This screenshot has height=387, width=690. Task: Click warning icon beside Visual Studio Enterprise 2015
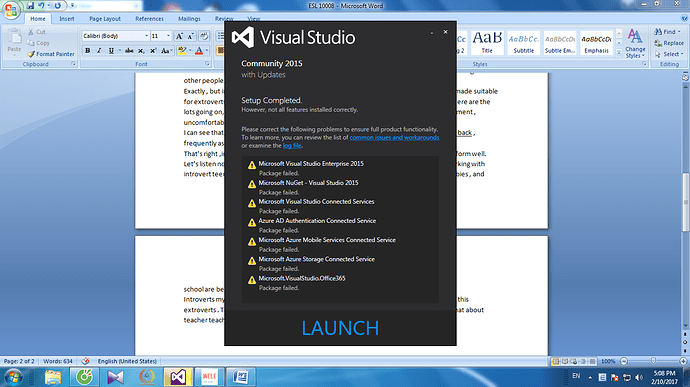(x=252, y=165)
